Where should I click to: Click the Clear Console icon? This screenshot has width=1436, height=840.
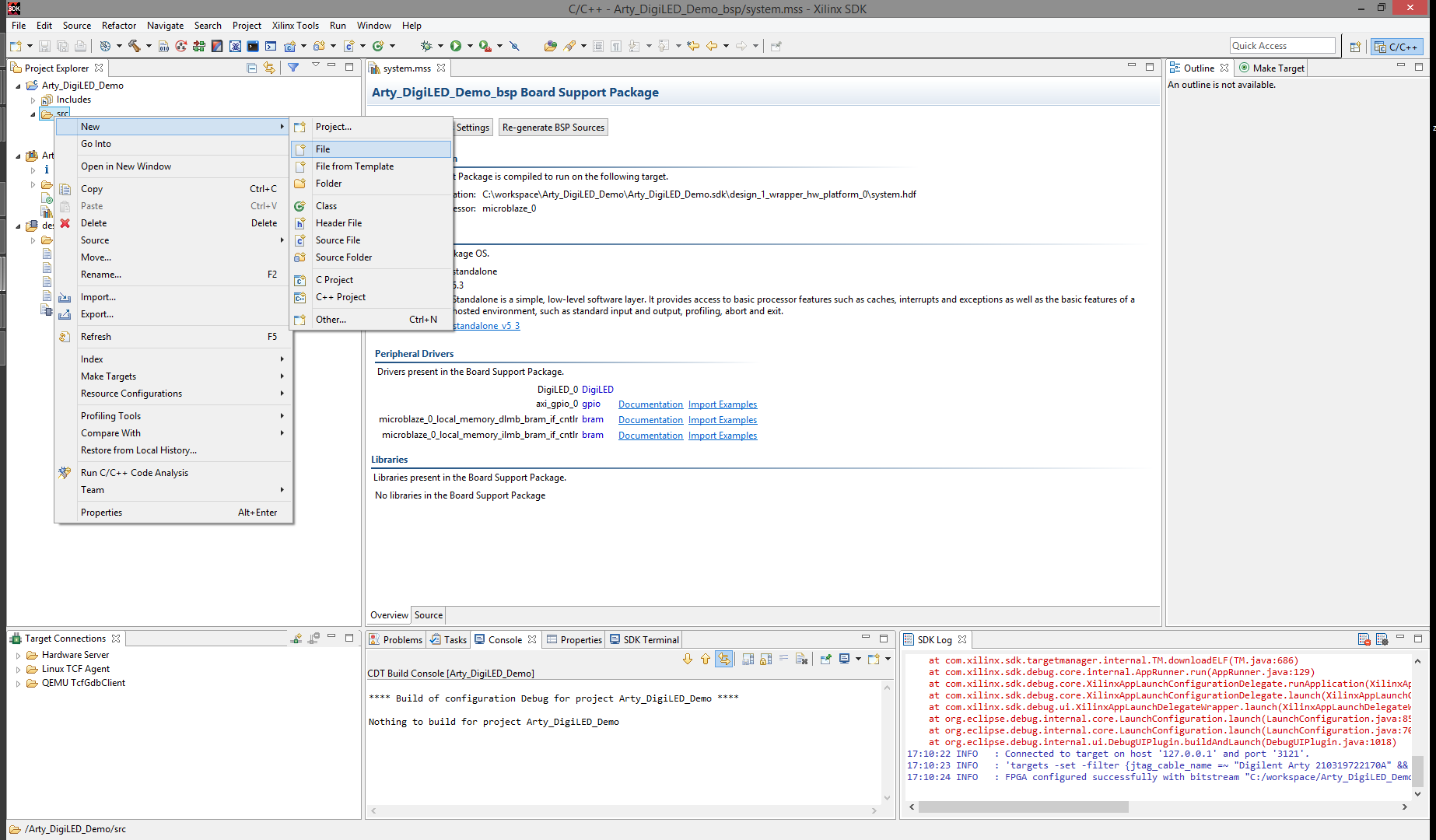802,660
